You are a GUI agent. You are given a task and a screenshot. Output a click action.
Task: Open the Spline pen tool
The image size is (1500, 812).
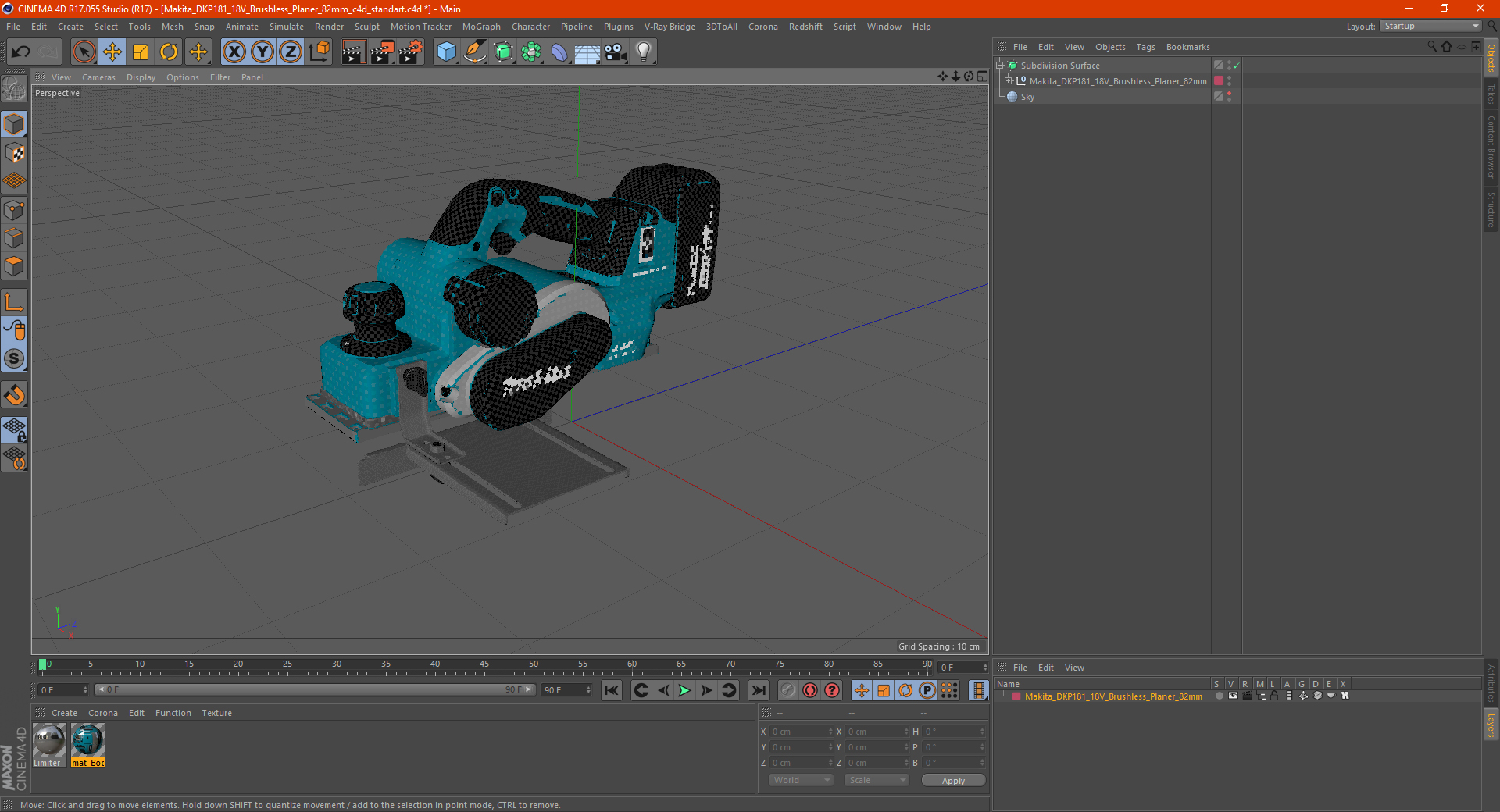(x=475, y=52)
